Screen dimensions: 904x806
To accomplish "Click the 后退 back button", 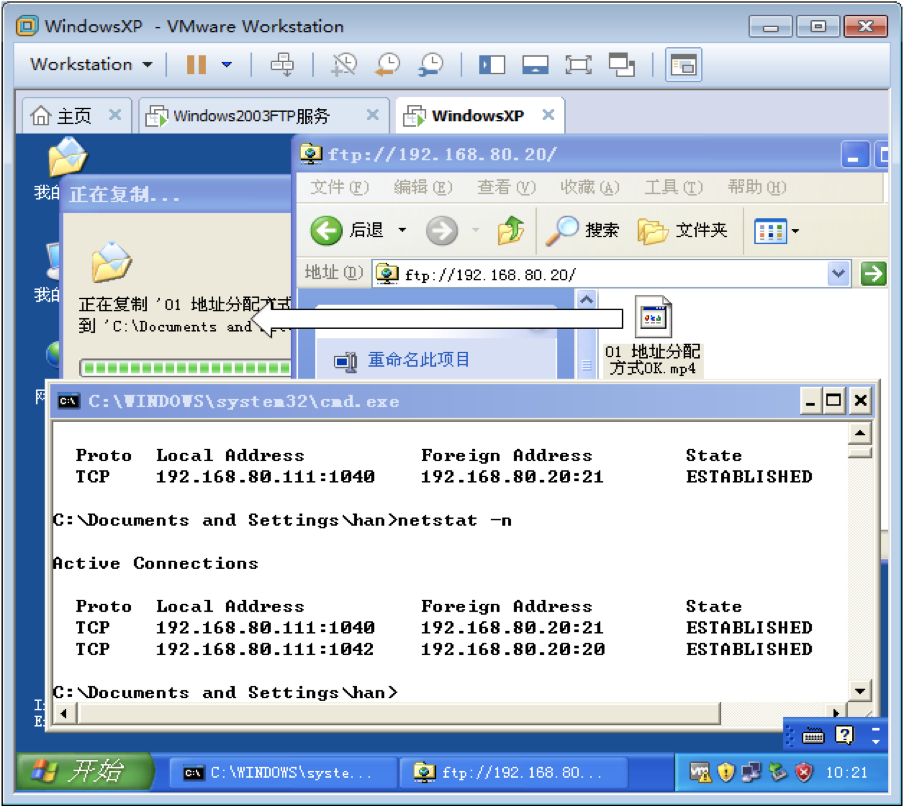I will (346, 231).
